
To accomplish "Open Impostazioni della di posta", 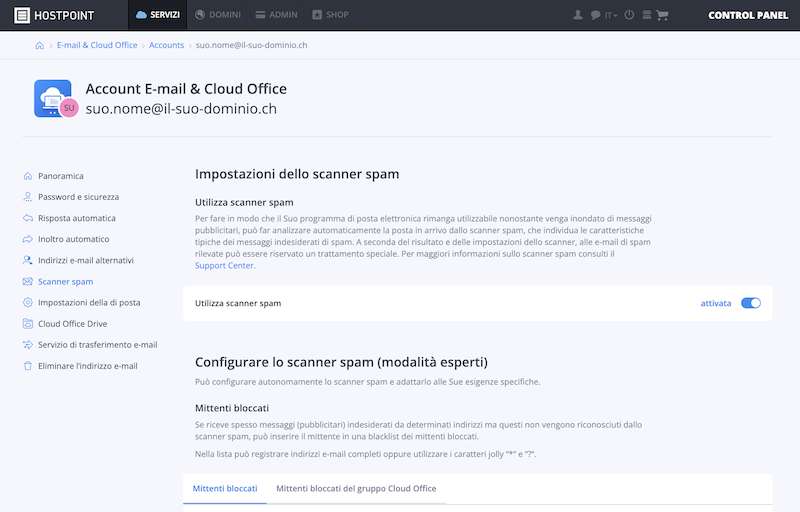I will point(81,302).
